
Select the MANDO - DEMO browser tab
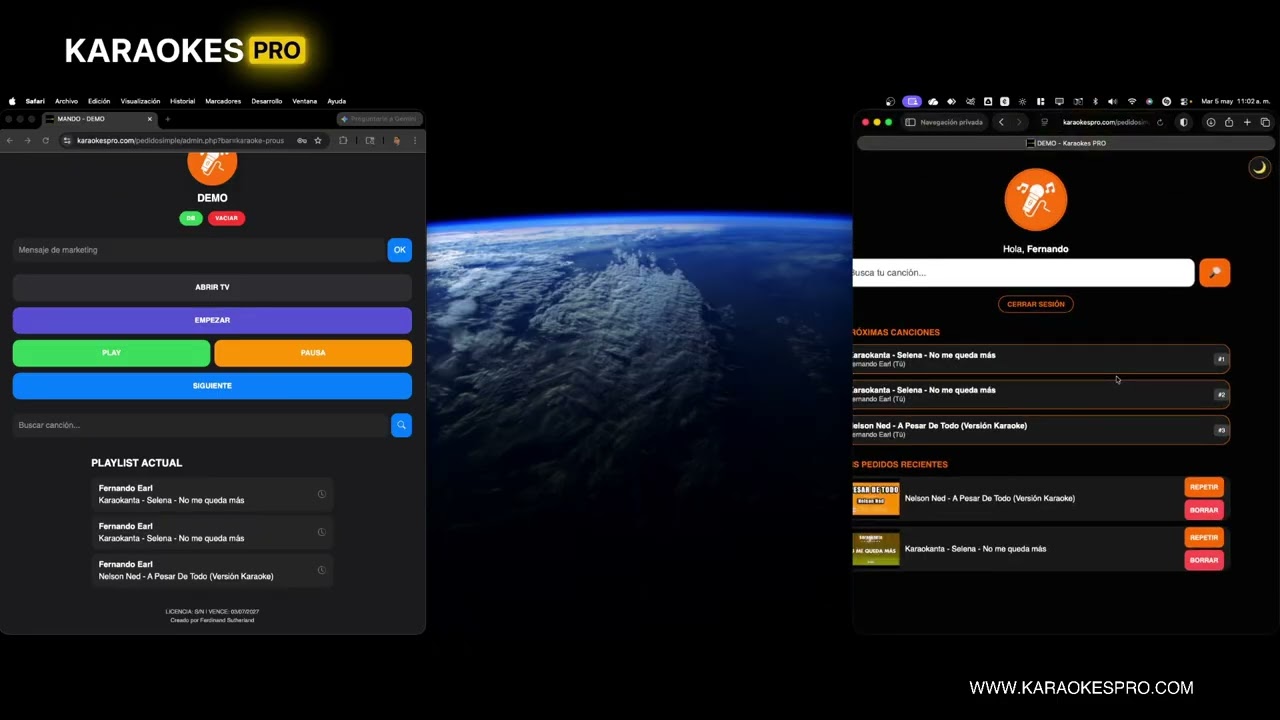(98, 119)
